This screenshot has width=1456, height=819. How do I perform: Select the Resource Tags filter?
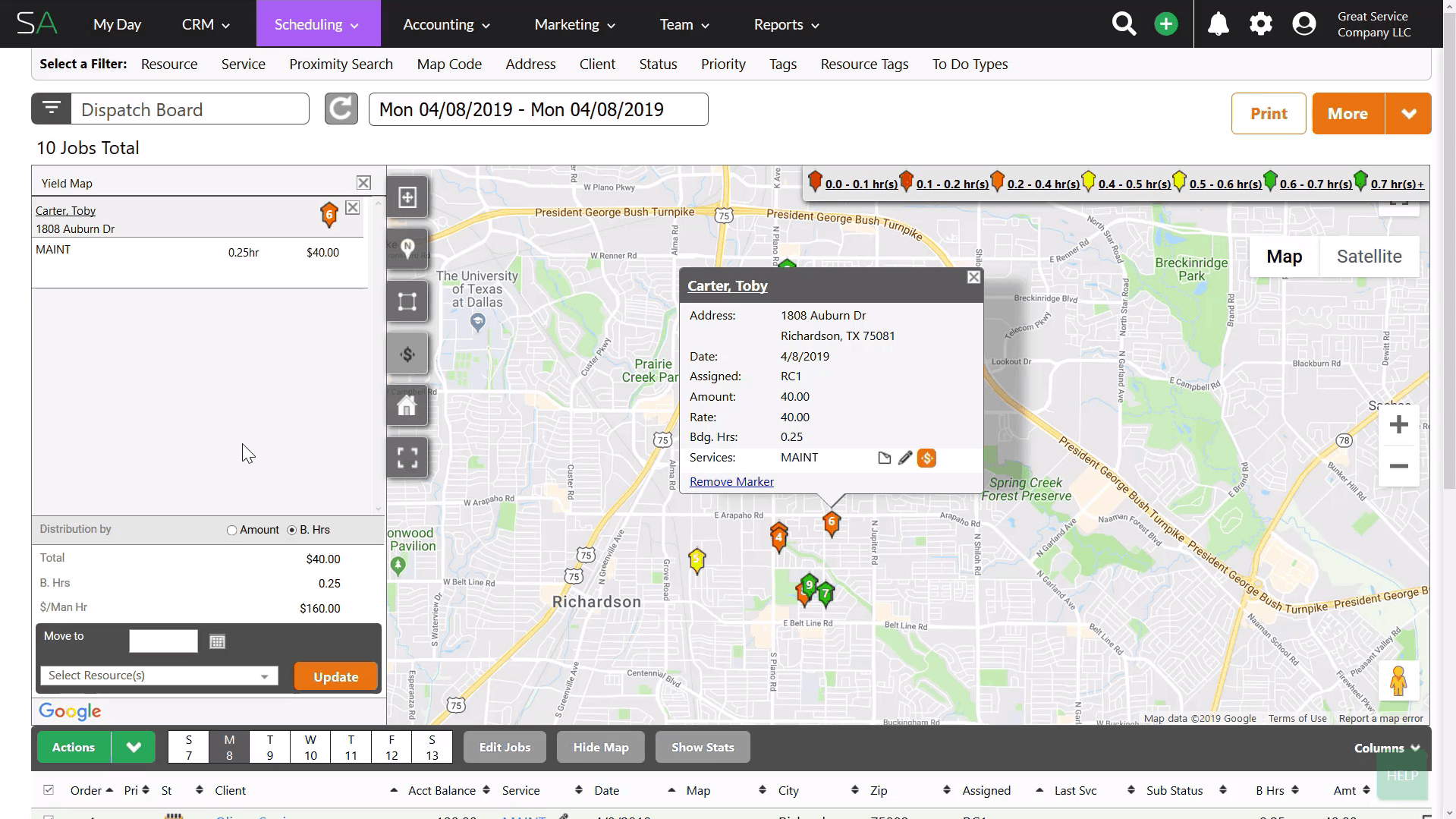tap(864, 65)
